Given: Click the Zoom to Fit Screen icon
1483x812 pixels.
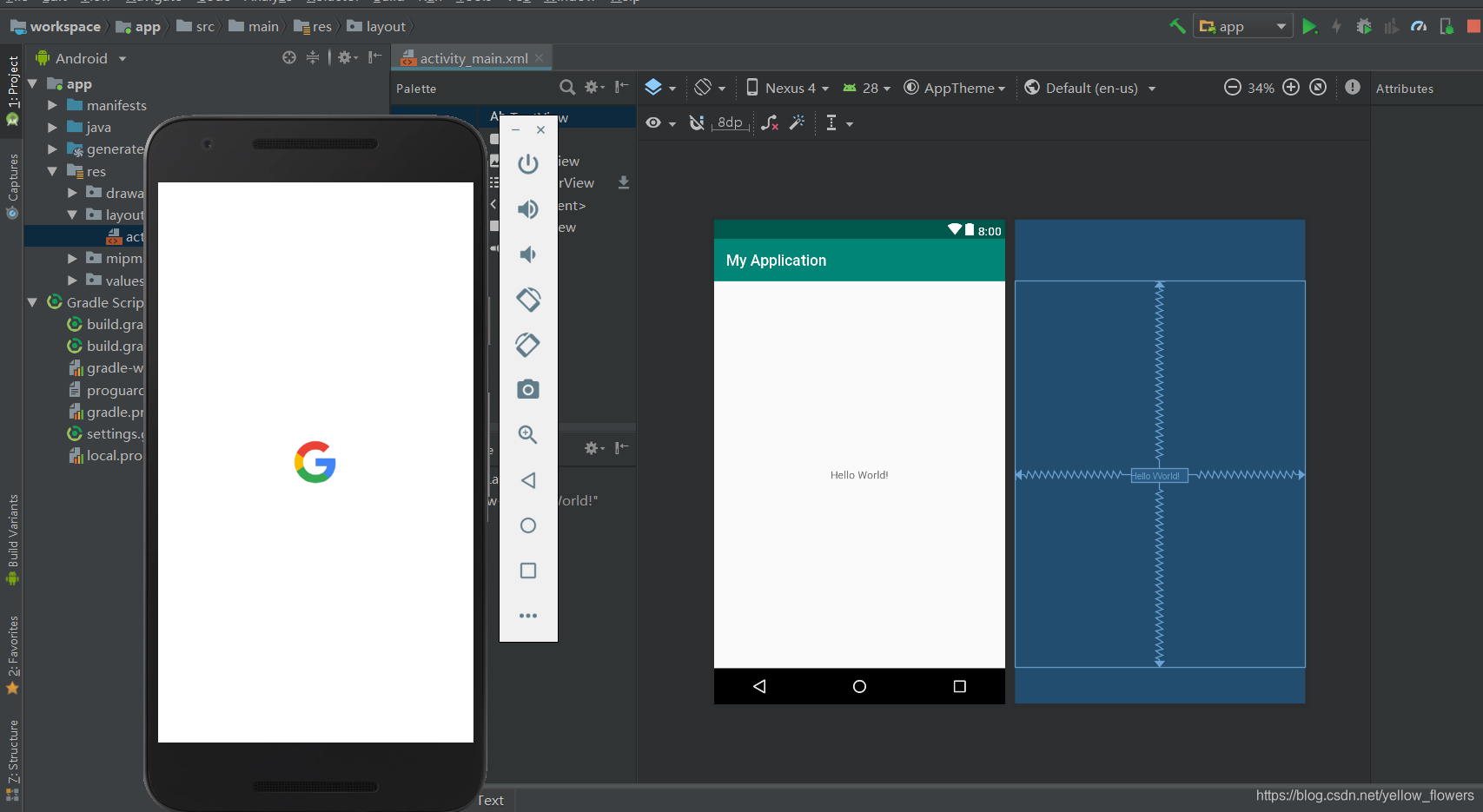Looking at the screenshot, I should click(x=1318, y=87).
